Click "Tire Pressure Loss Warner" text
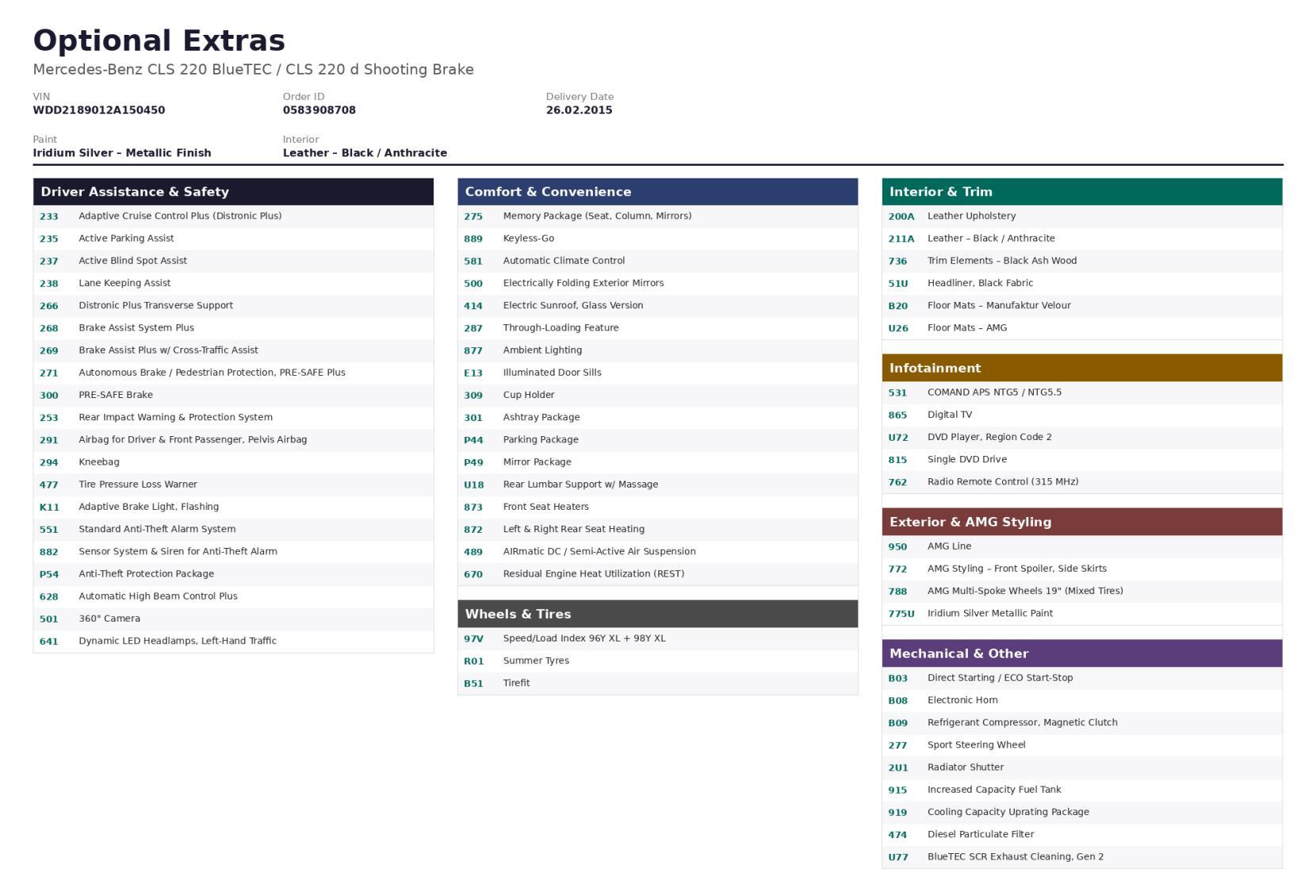1316x896 pixels. (x=138, y=484)
